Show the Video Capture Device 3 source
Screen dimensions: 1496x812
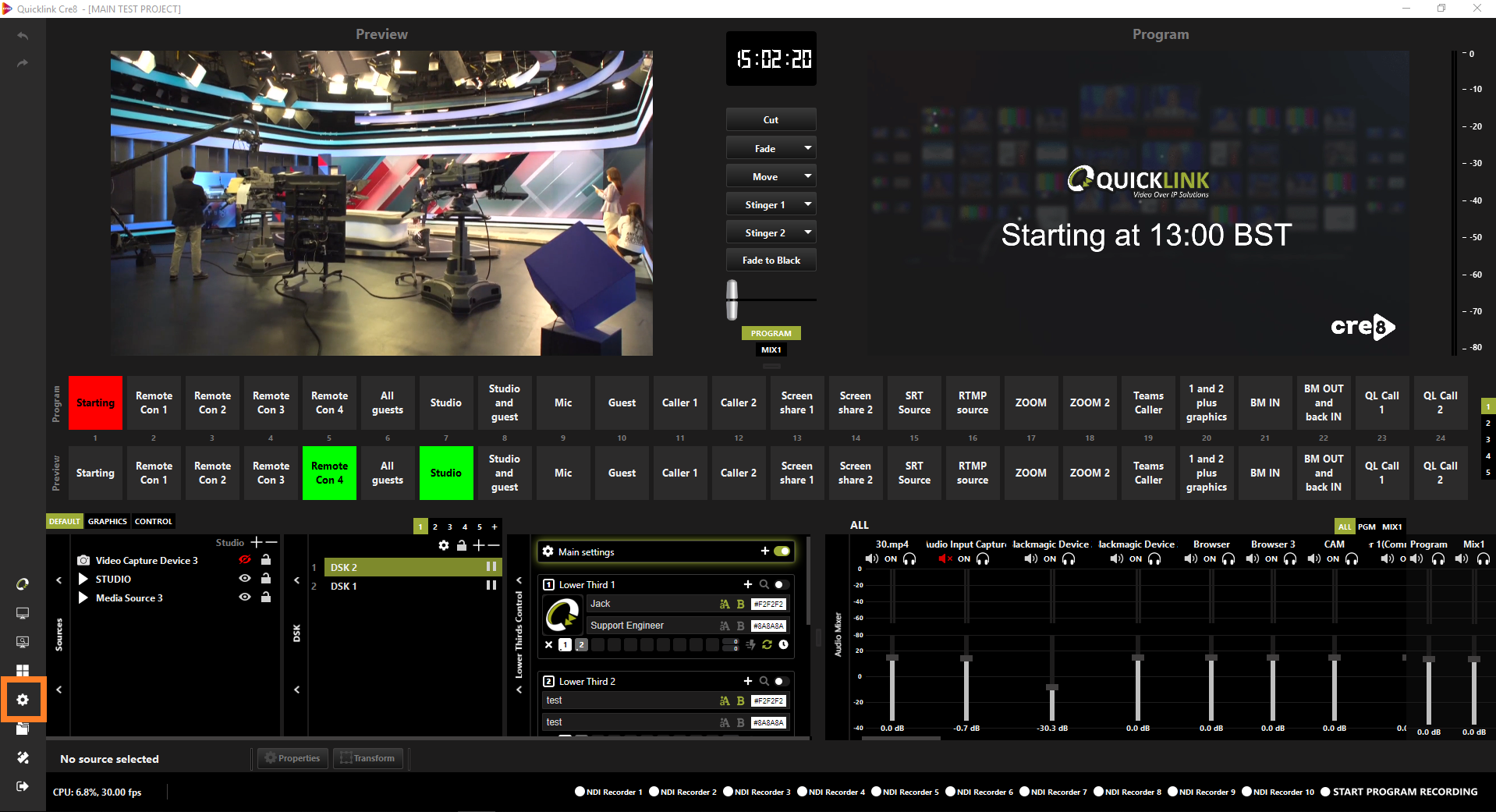tap(245, 560)
